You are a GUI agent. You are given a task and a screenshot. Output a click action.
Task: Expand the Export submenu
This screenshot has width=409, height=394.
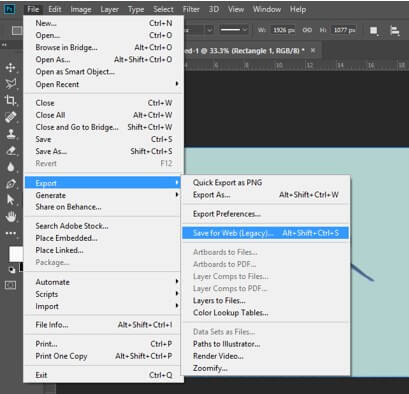103,183
